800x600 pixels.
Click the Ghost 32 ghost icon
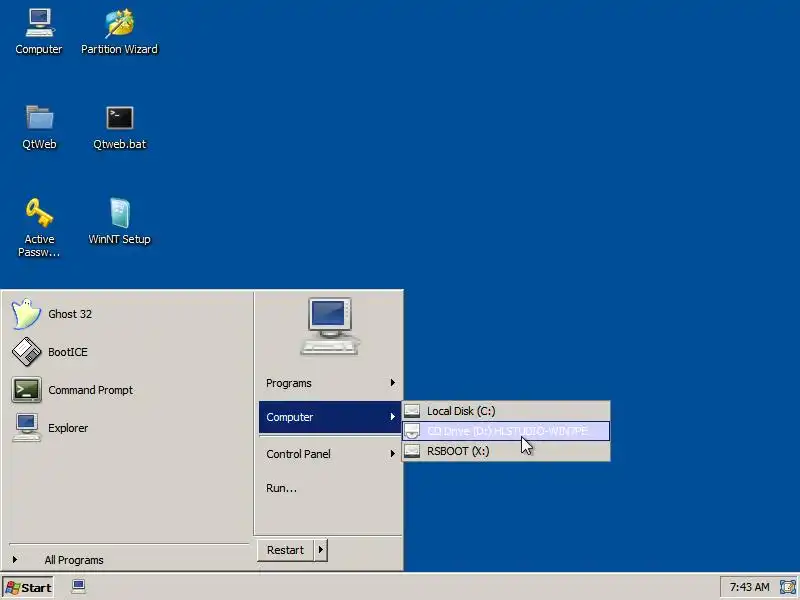[x=26, y=314]
